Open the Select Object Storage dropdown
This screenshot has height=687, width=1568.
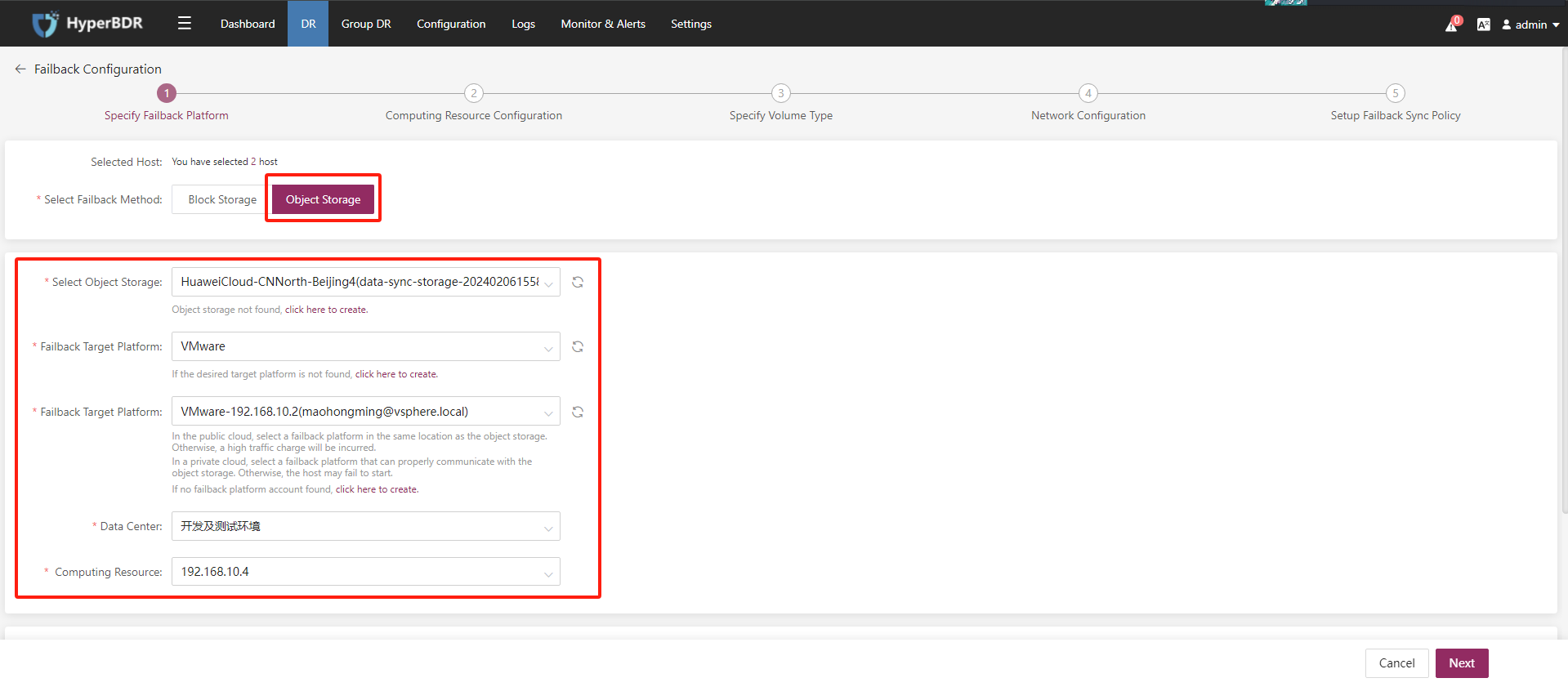pyautogui.click(x=366, y=282)
